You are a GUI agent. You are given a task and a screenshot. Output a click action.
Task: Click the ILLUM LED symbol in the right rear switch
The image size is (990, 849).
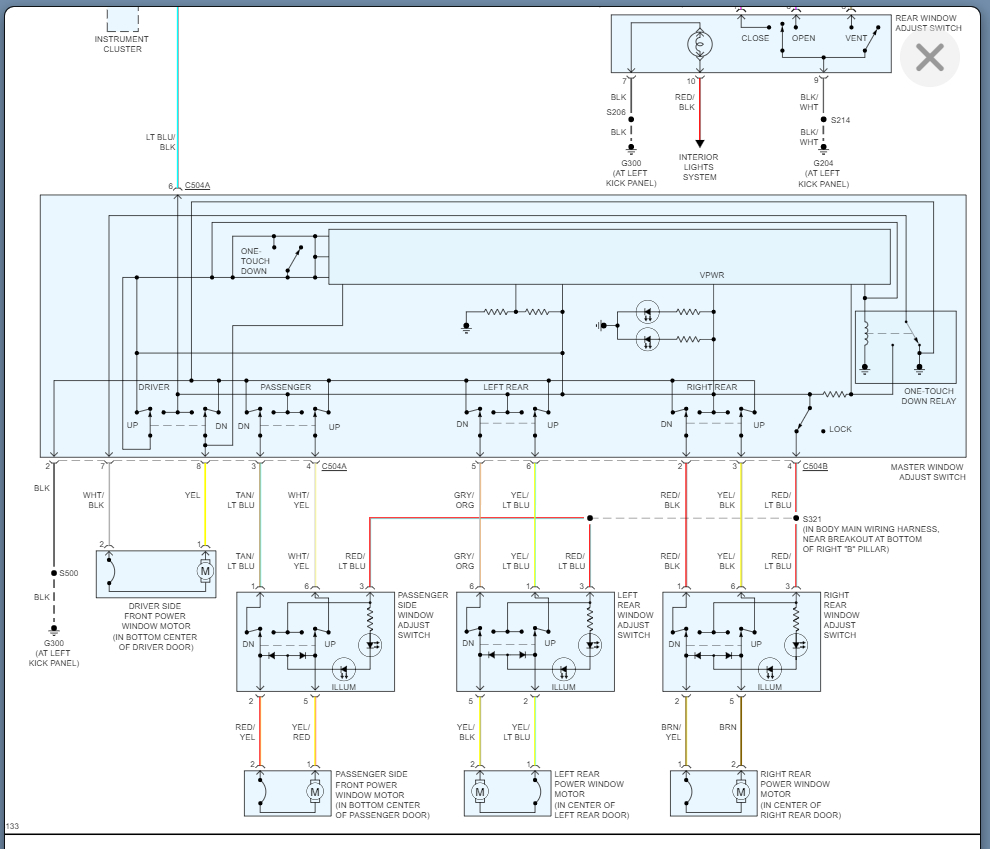tap(770, 671)
